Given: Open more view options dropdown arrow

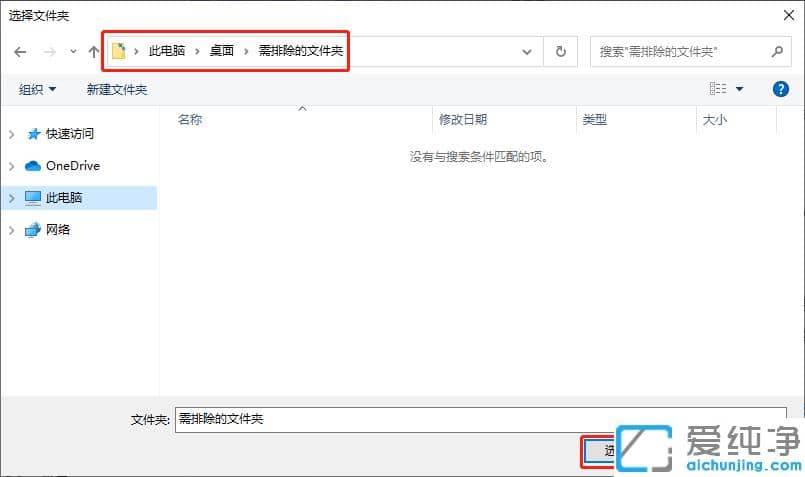Looking at the screenshot, I should click(x=739, y=89).
